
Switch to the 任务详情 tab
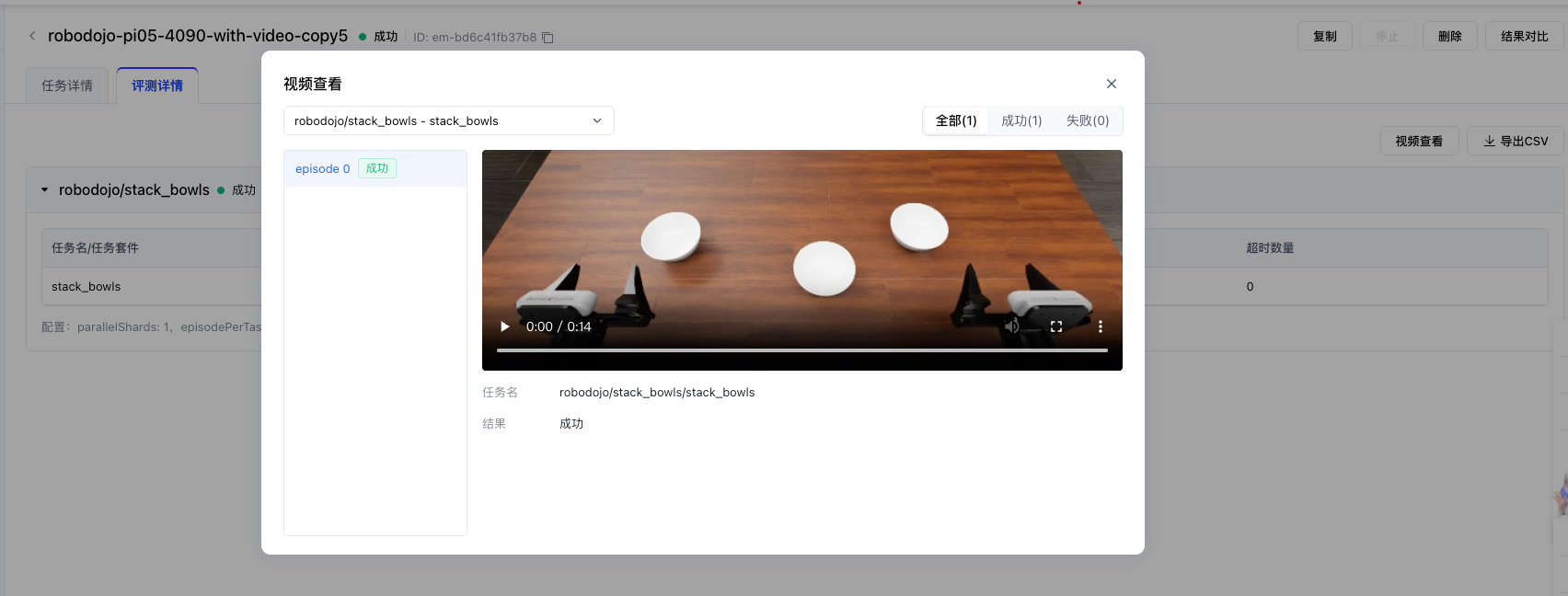coord(67,86)
